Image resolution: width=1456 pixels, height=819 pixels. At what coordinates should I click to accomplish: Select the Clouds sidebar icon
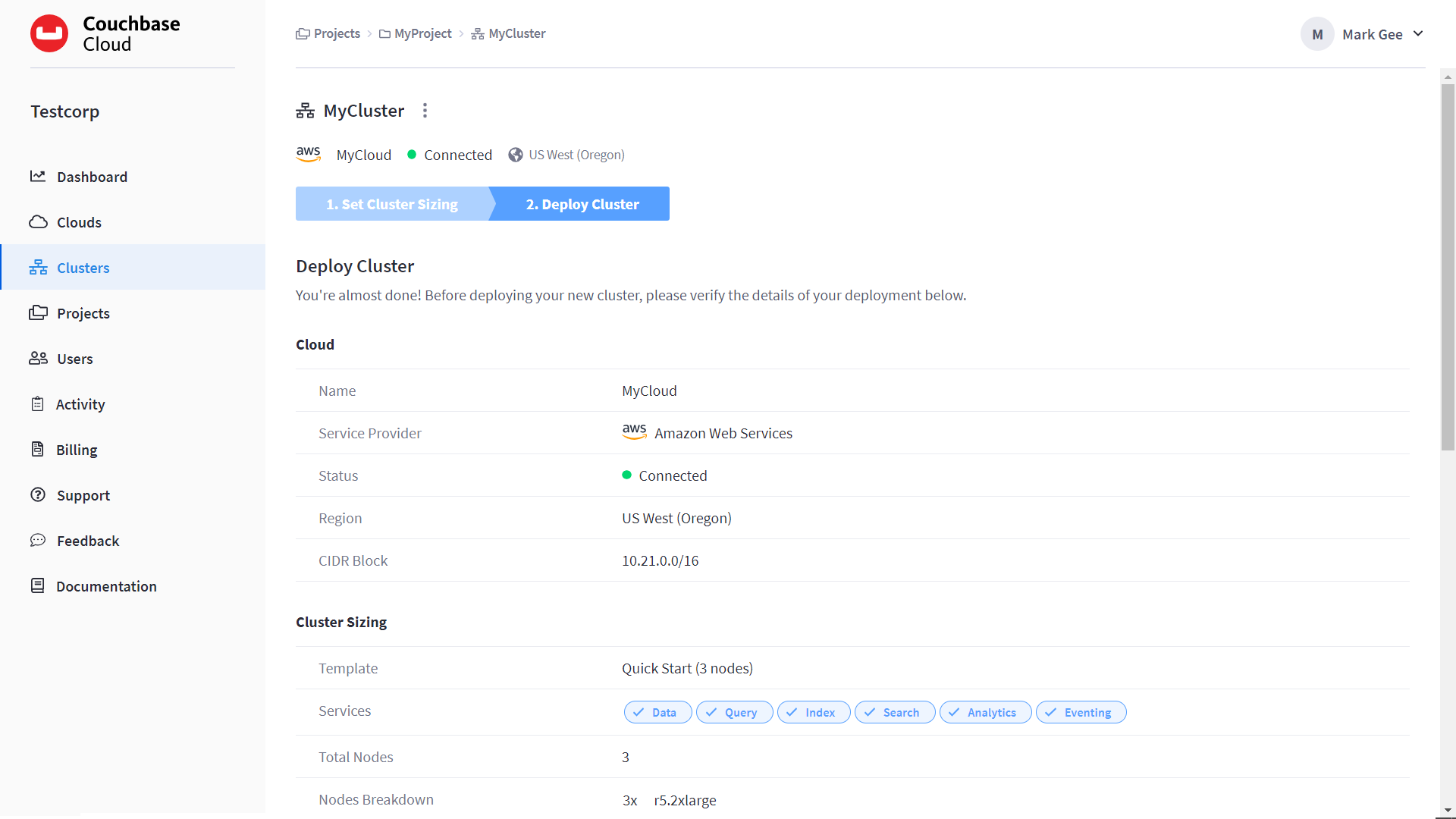pyautogui.click(x=39, y=221)
